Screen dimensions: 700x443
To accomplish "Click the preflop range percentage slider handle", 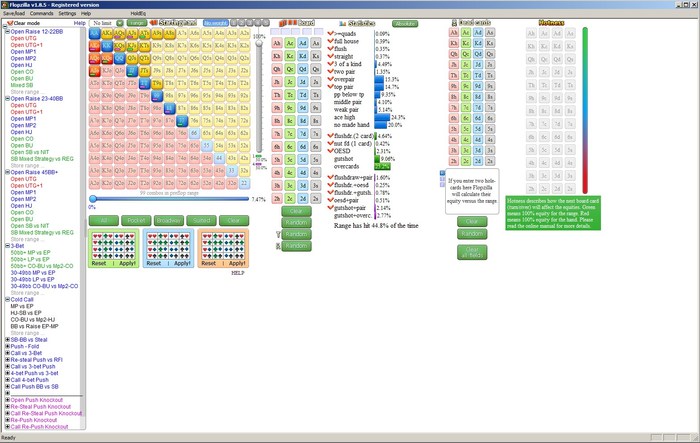I will [x=93, y=199].
